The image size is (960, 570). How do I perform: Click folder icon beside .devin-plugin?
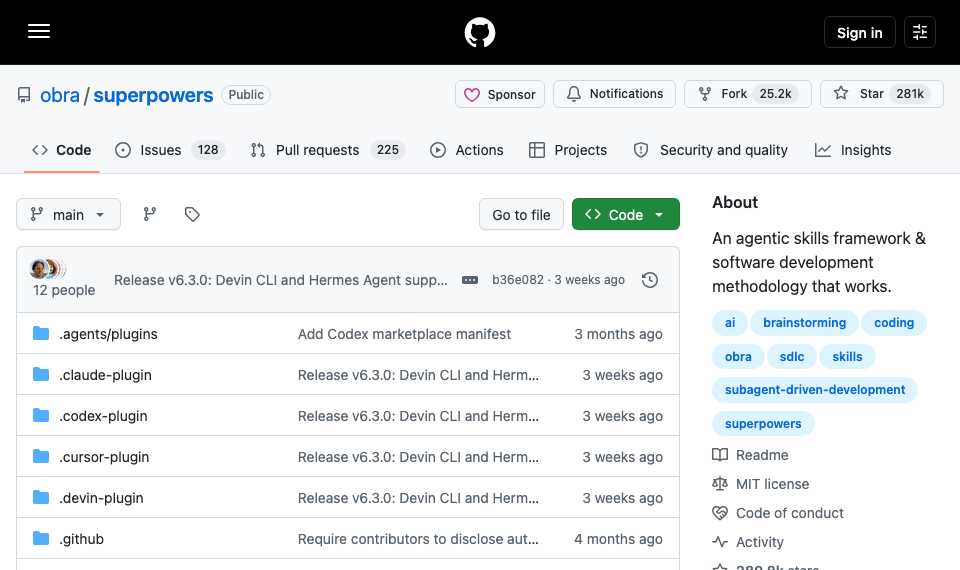click(x=41, y=497)
